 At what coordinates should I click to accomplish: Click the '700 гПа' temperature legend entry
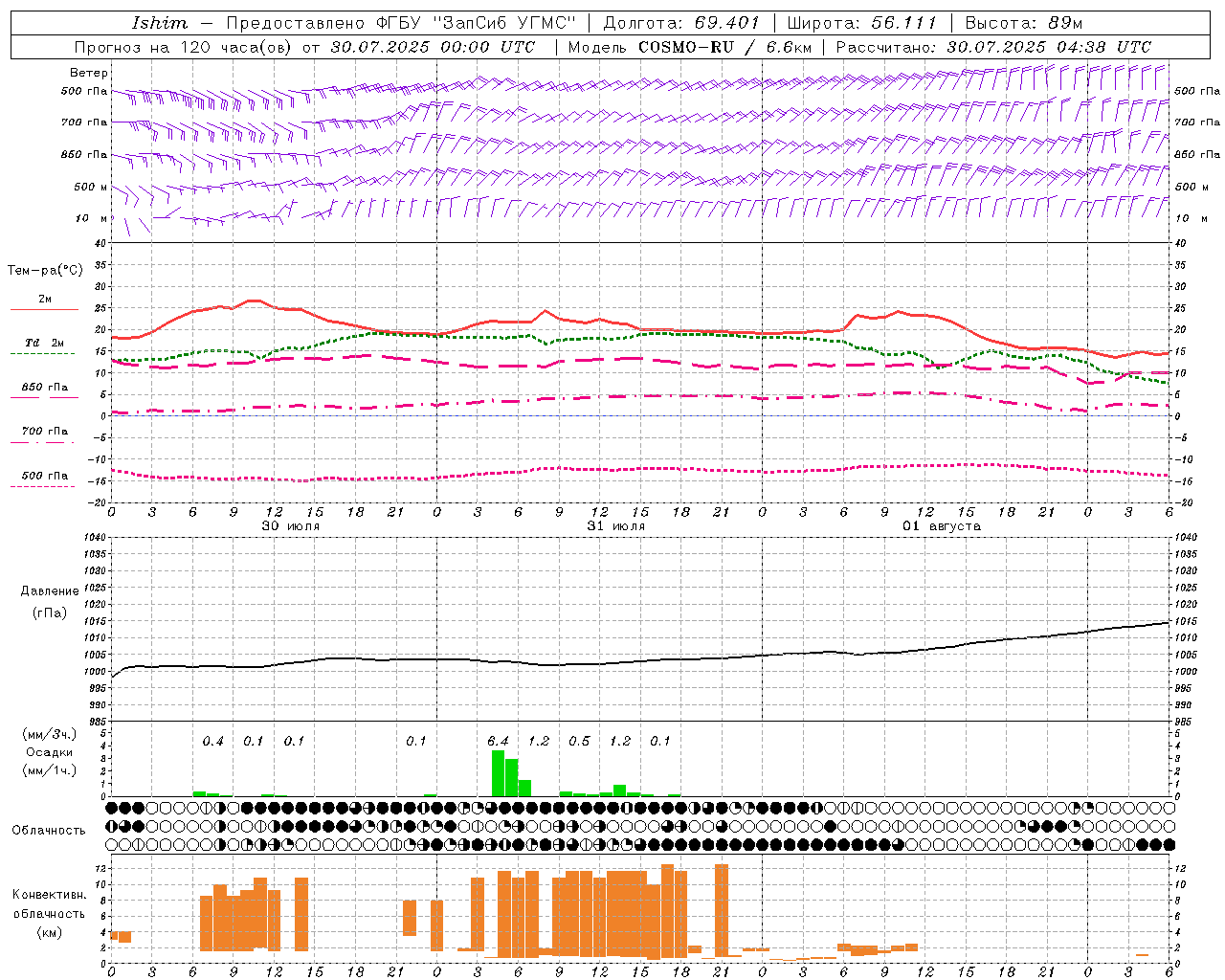[44, 432]
